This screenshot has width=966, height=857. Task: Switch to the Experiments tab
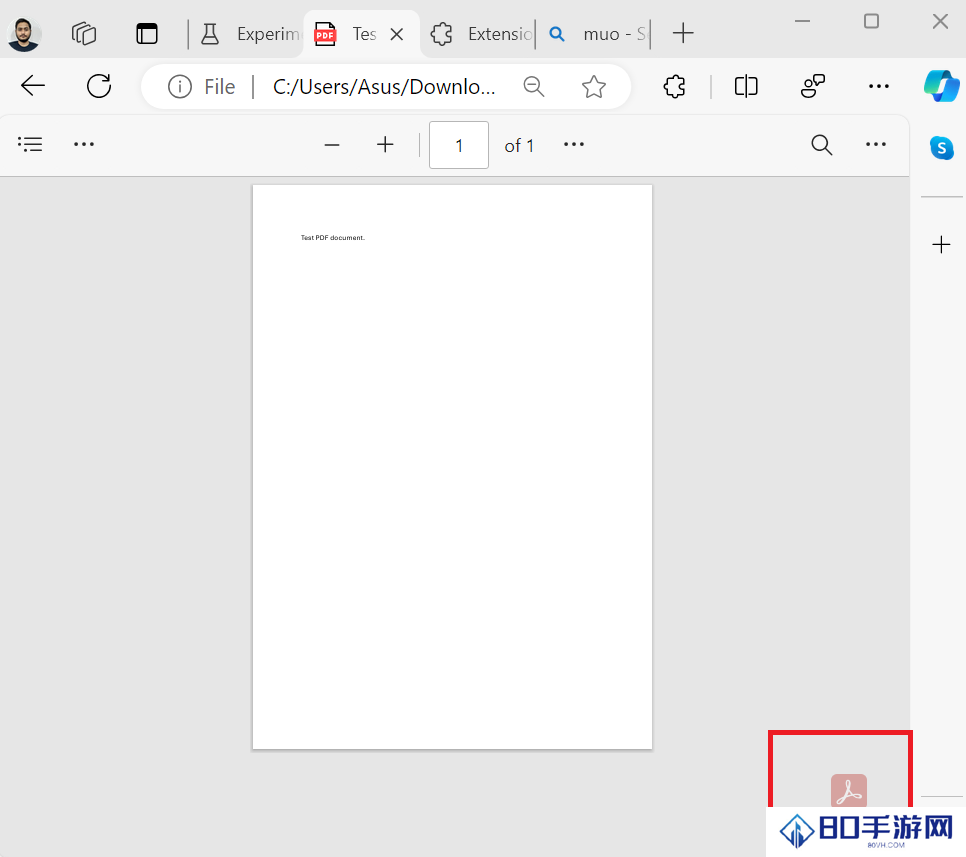coord(250,34)
